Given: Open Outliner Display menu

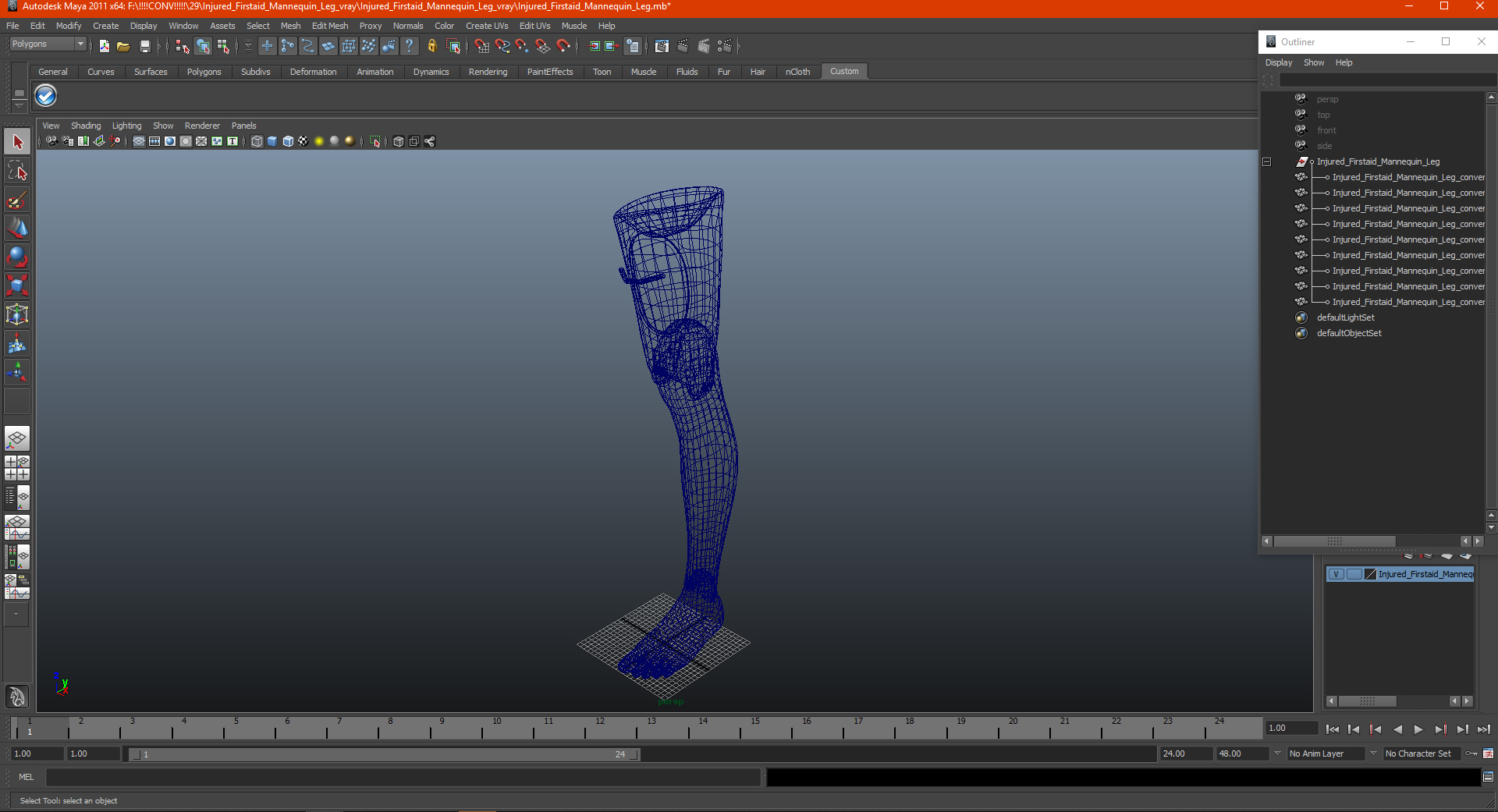Looking at the screenshot, I should pos(1278,62).
